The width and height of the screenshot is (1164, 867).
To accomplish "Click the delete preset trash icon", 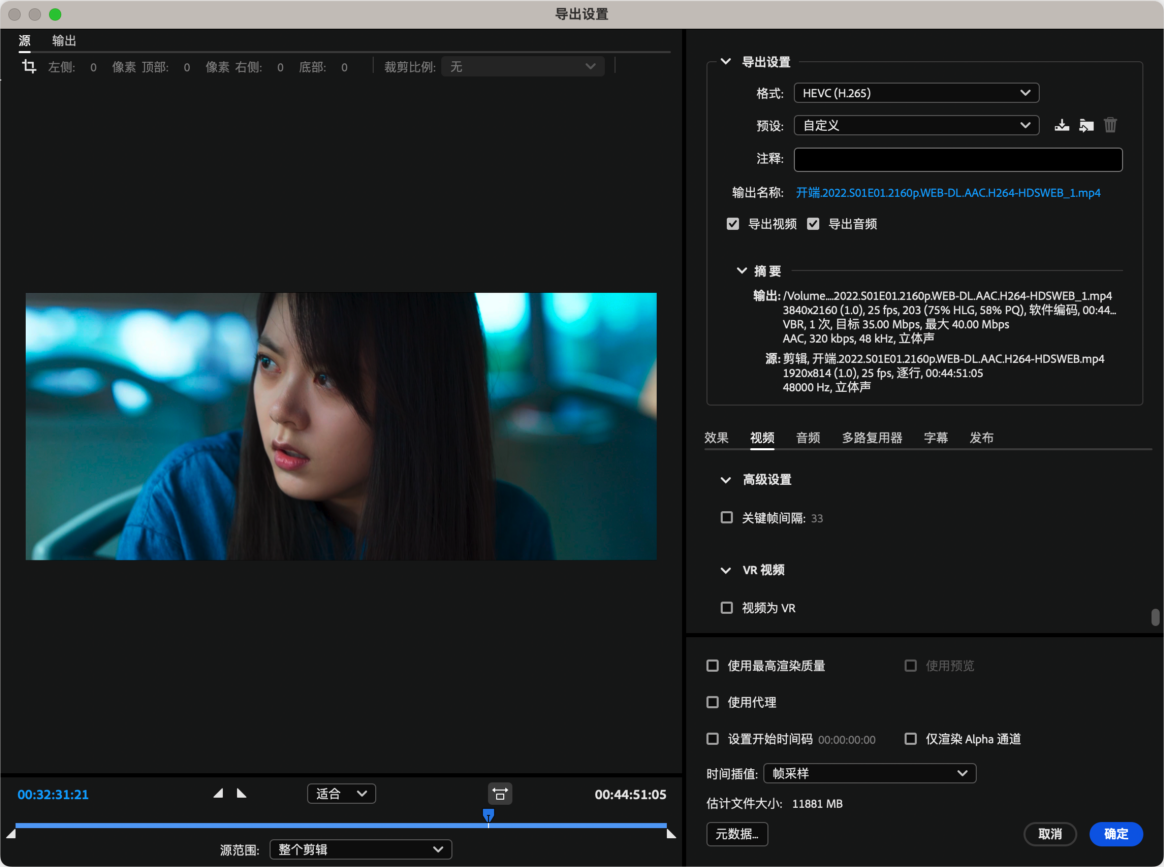I will (x=1110, y=125).
